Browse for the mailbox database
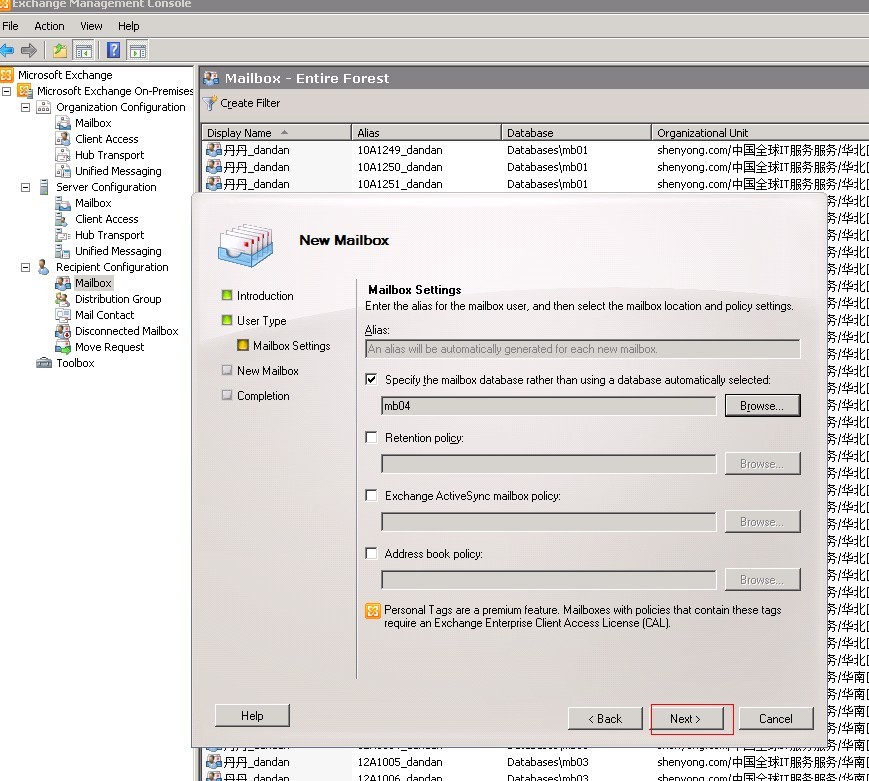The width and height of the screenshot is (869, 781). tap(762, 406)
